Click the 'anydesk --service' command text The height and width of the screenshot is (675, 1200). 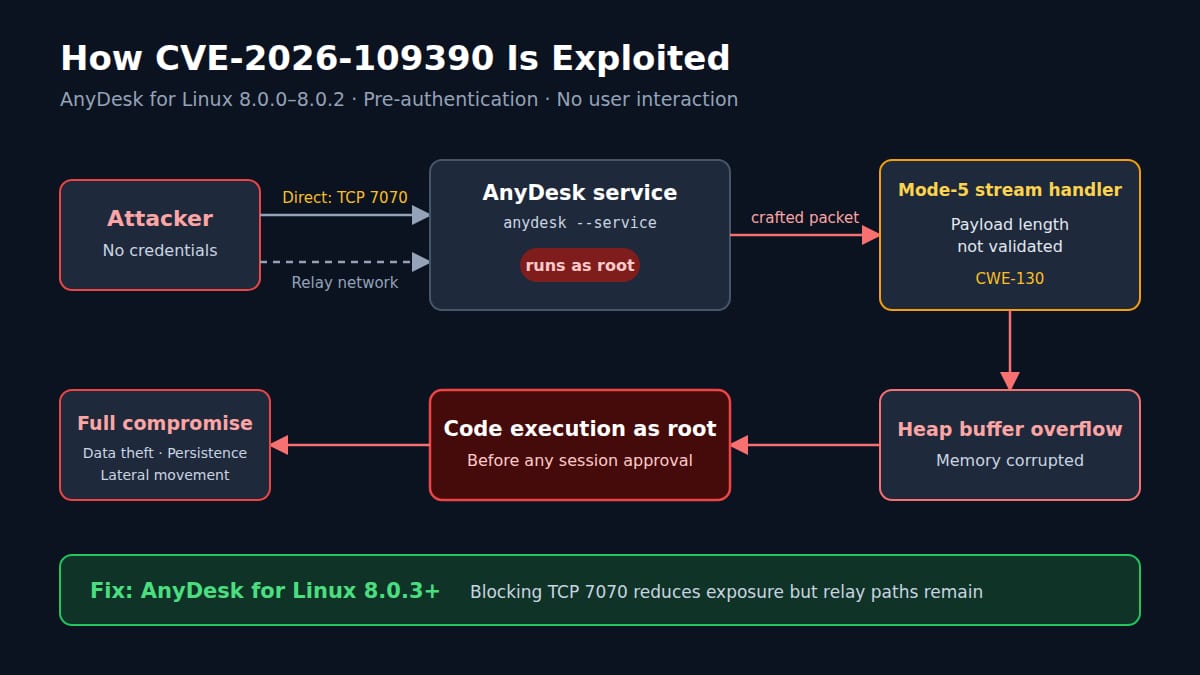point(580,223)
